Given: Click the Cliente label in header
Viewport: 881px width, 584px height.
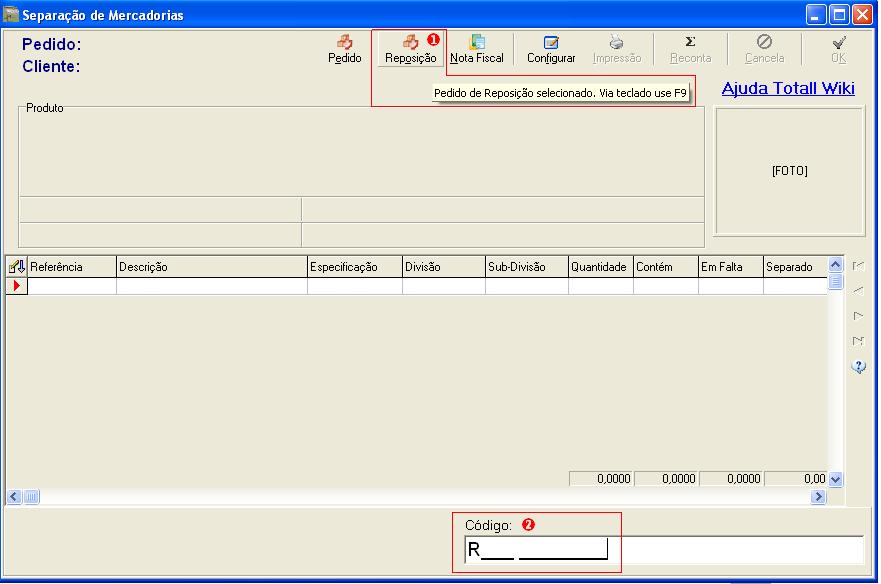Looking at the screenshot, I should pyautogui.click(x=51, y=66).
